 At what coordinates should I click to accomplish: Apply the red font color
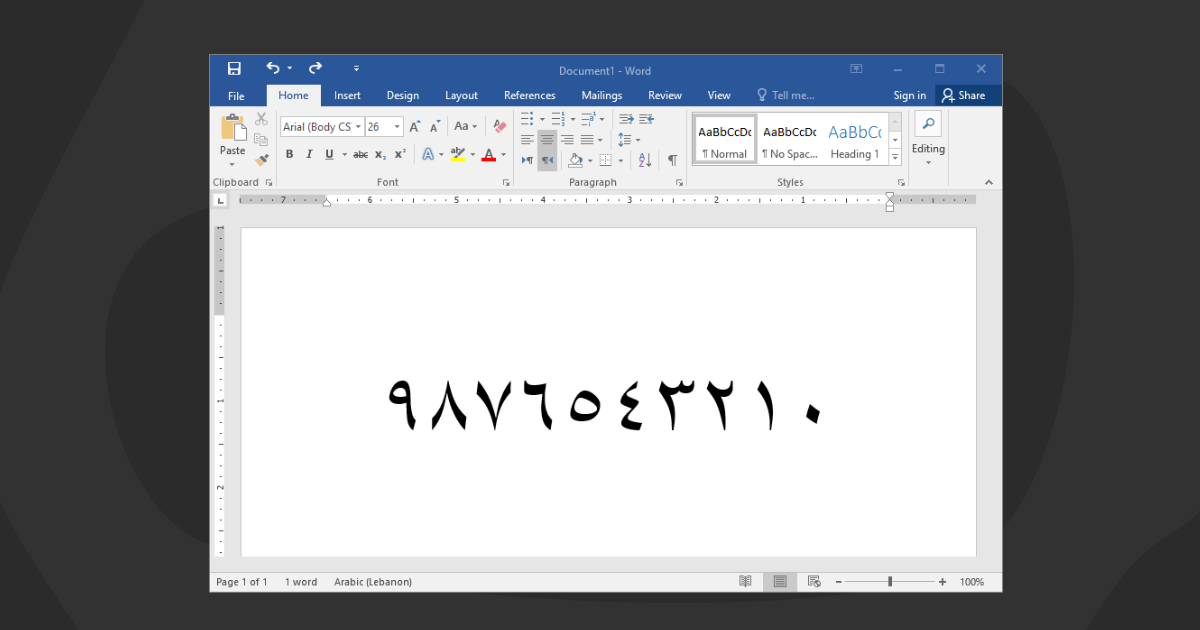point(489,155)
